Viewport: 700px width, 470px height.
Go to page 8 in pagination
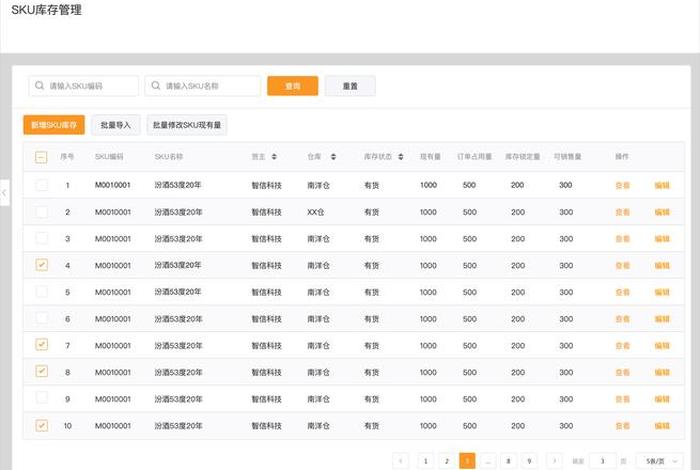pyautogui.click(x=508, y=461)
